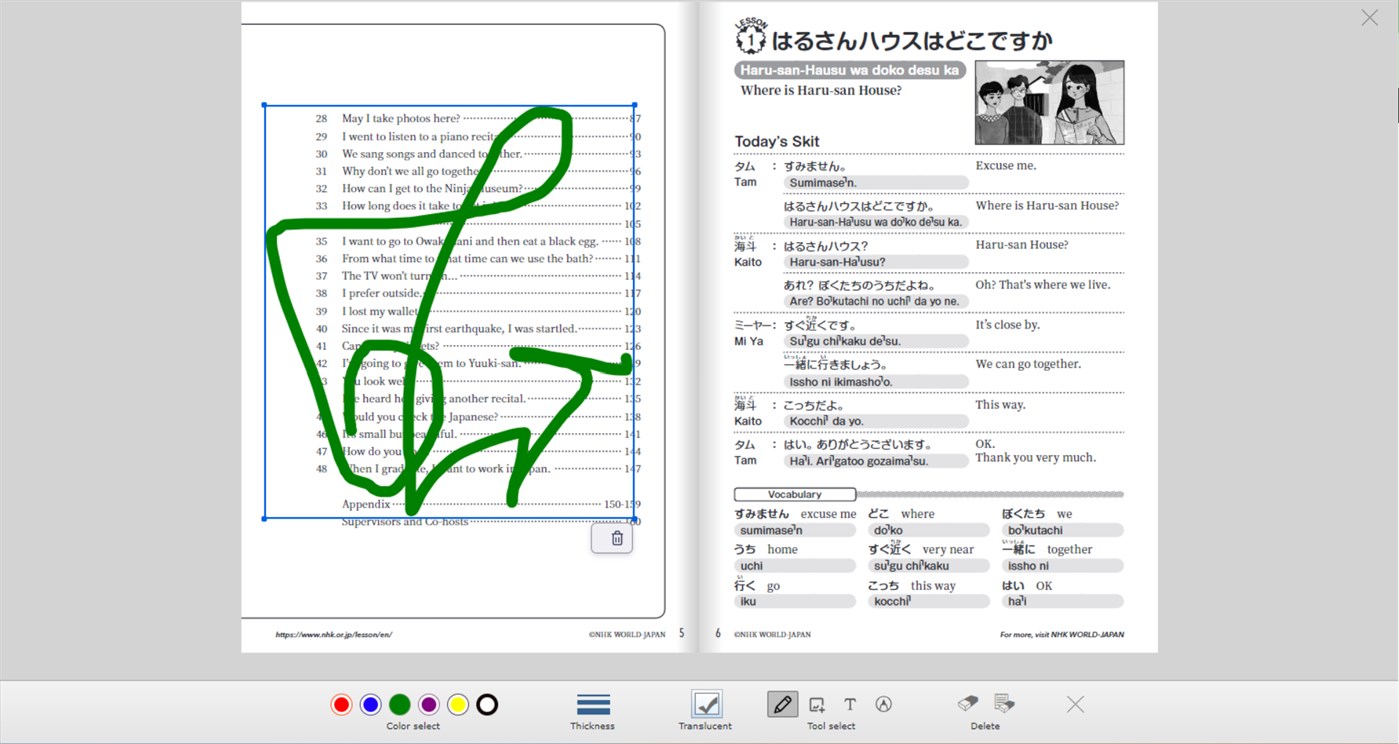Choose the Eraser tool under Delete
The width and height of the screenshot is (1399, 744).
pos(965,704)
